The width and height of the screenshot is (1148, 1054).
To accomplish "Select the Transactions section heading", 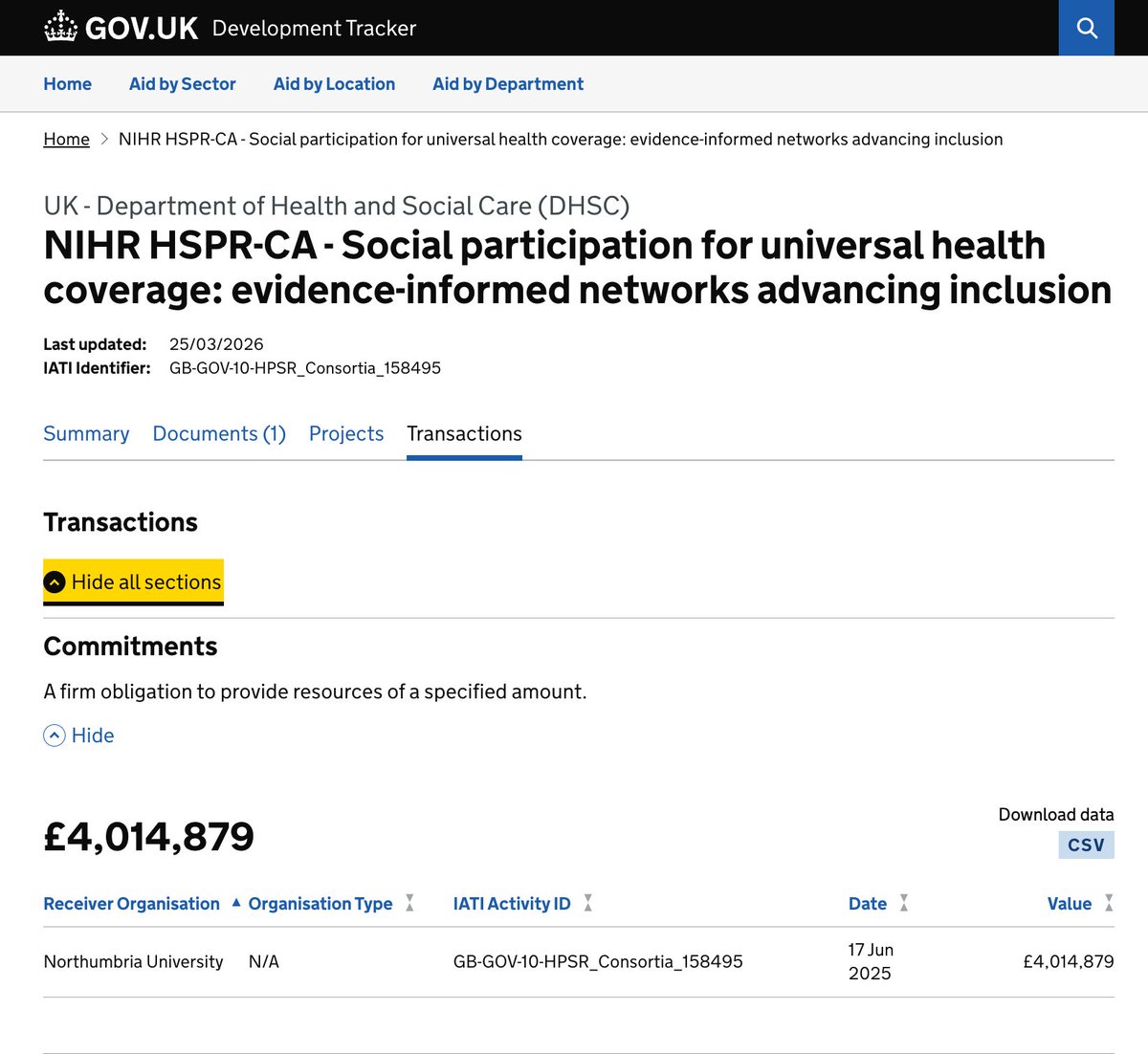I will (x=121, y=522).
